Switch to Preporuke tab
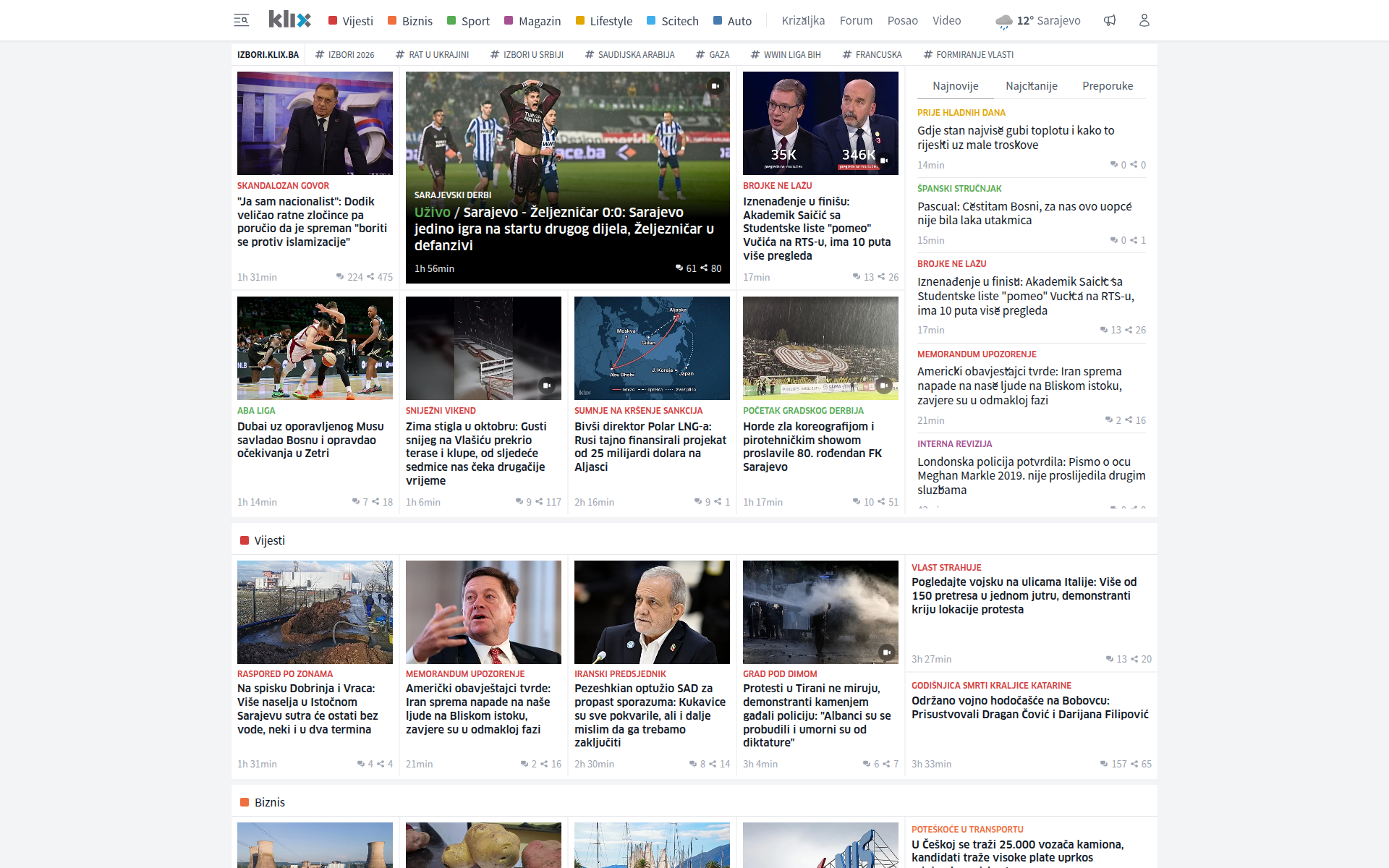The width and height of the screenshot is (1389, 868). pos(1108,85)
